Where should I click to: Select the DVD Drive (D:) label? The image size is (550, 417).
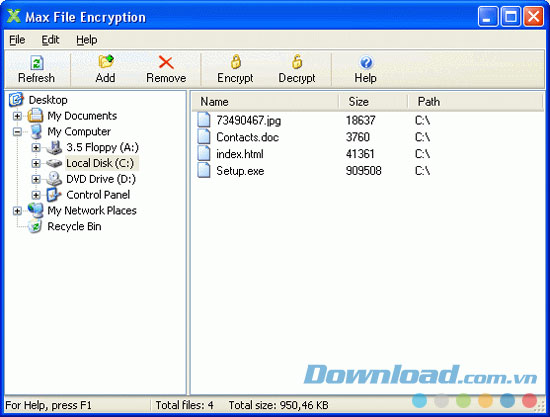101,179
